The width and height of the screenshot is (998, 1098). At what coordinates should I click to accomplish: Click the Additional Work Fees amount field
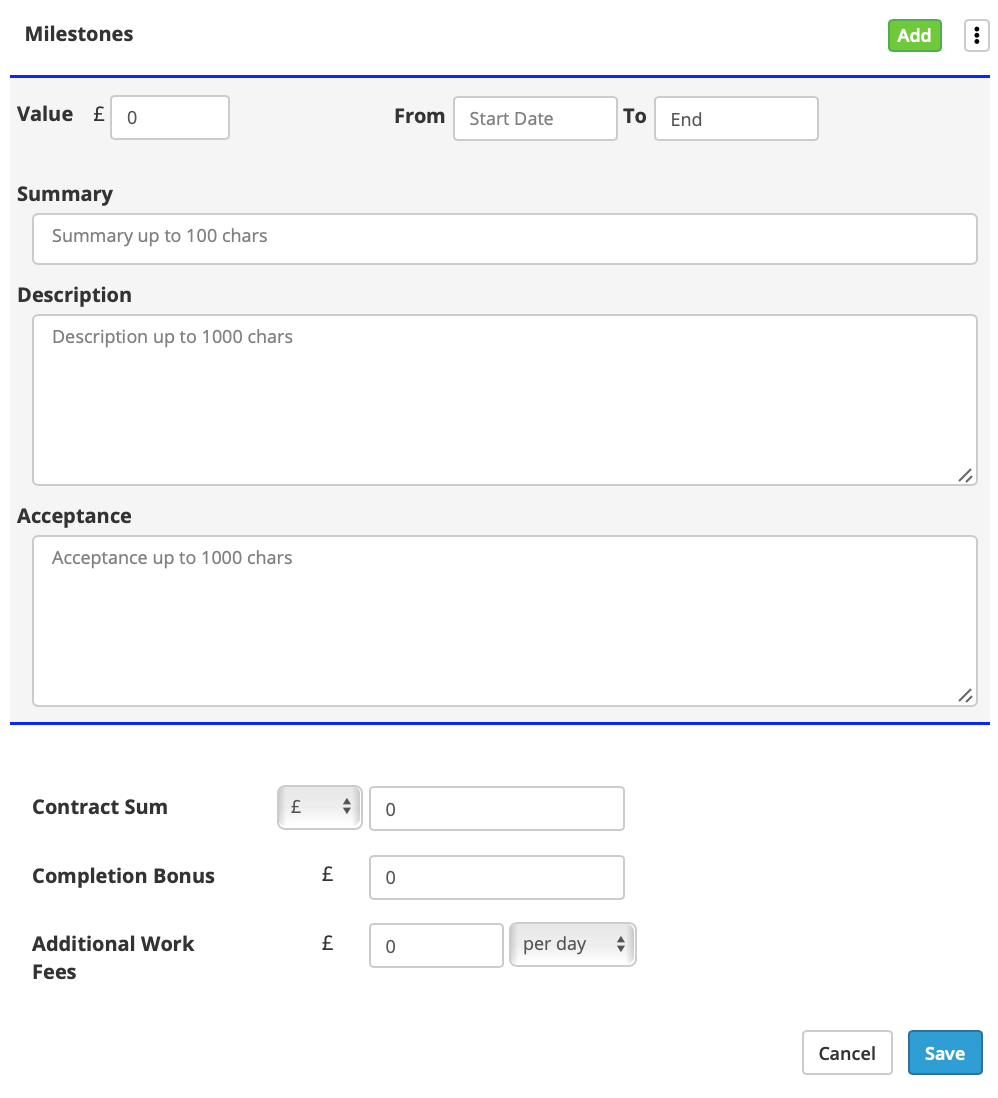436,945
